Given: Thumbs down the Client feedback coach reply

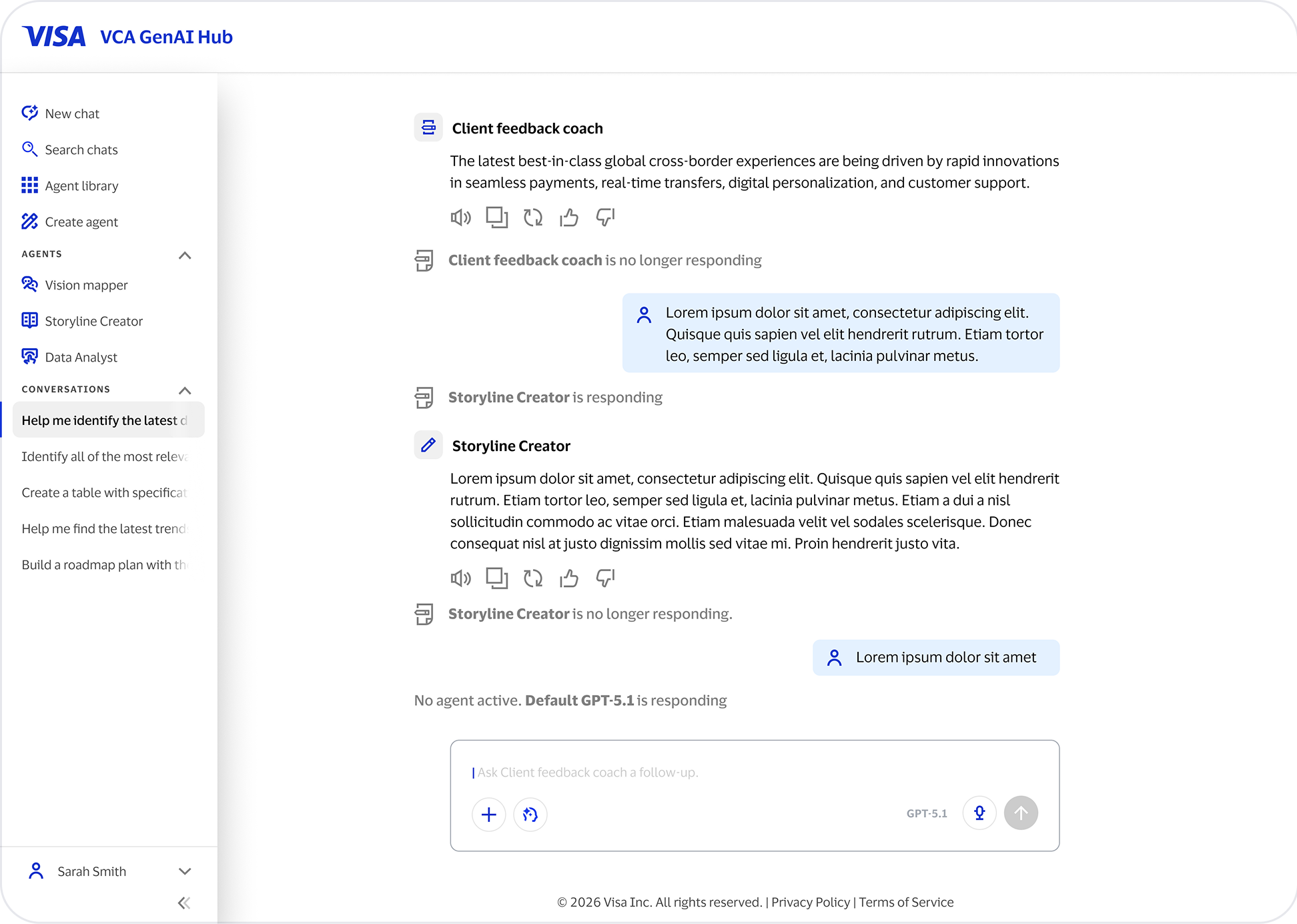Looking at the screenshot, I should click(x=605, y=217).
